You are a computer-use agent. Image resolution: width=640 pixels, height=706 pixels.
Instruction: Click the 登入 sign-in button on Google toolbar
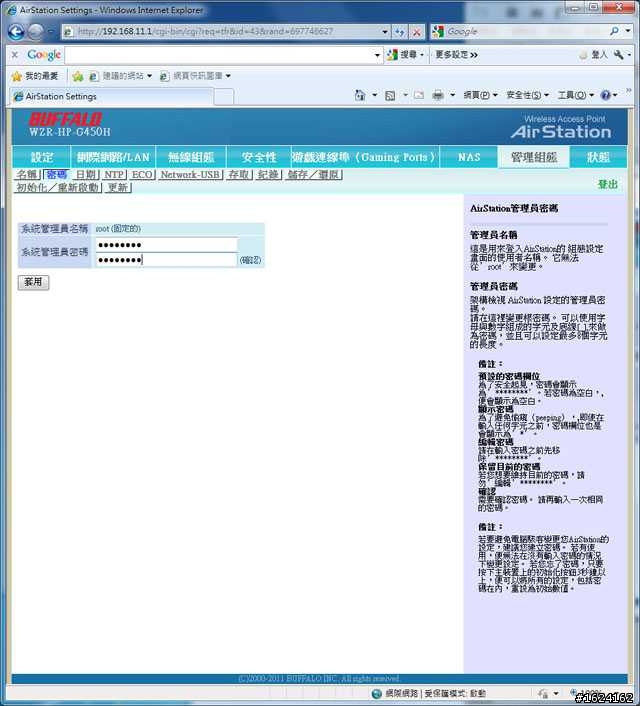pos(593,55)
